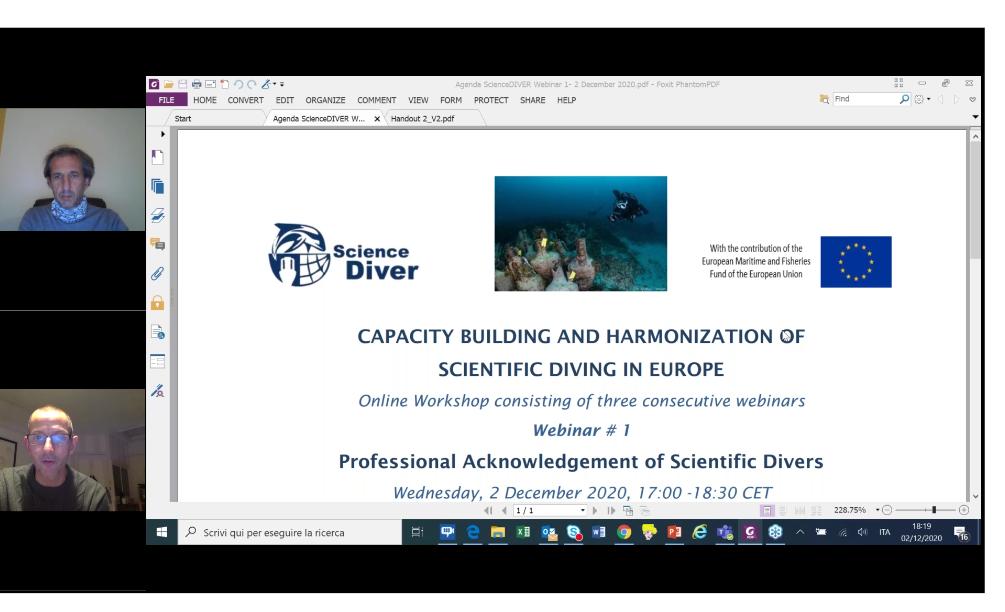Open the FILE menu

[167, 100]
